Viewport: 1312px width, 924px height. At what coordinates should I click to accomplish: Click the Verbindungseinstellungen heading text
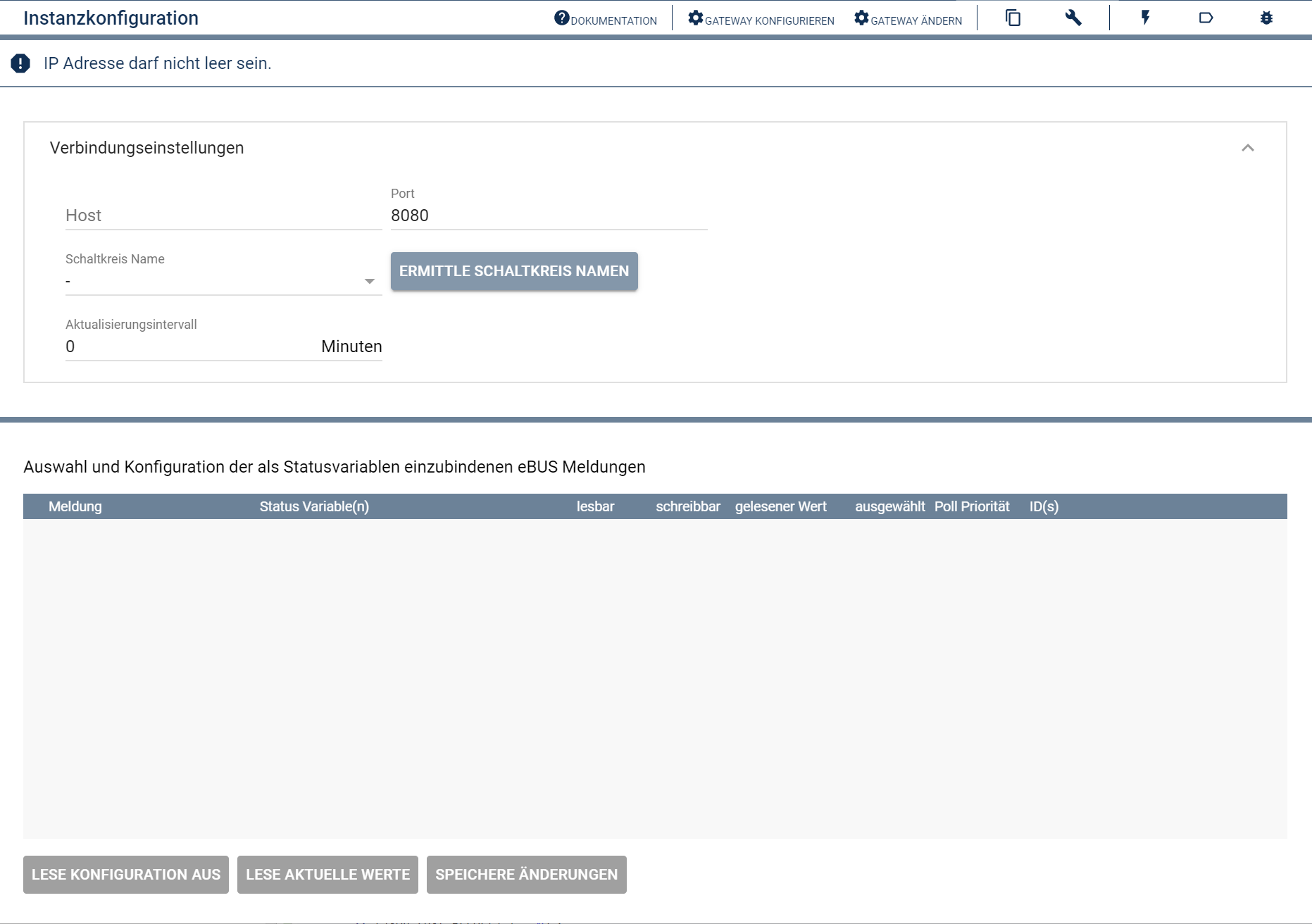[147, 148]
